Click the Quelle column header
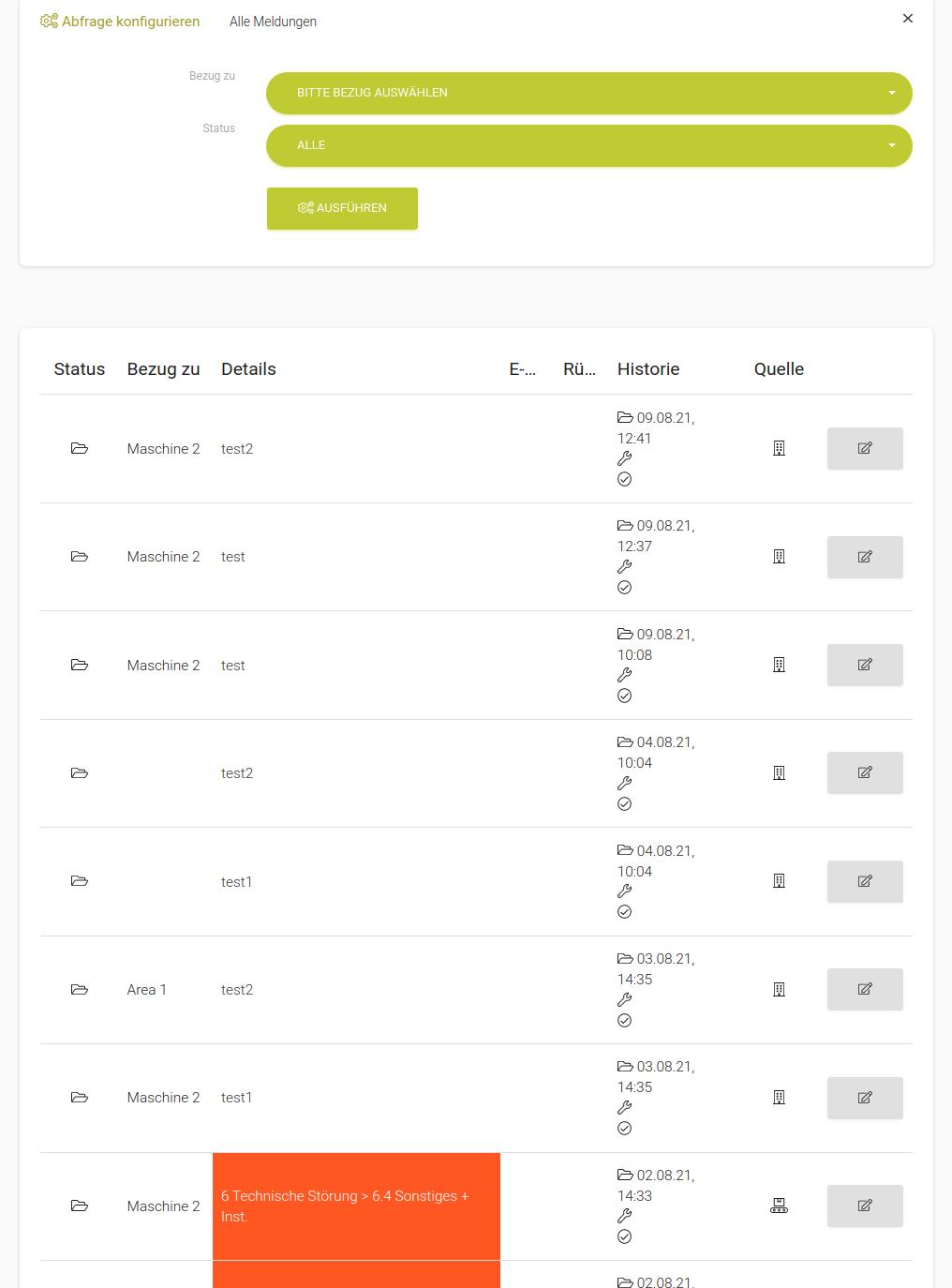Viewport: 952px width, 1288px height. pyautogui.click(x=779, y=369)
